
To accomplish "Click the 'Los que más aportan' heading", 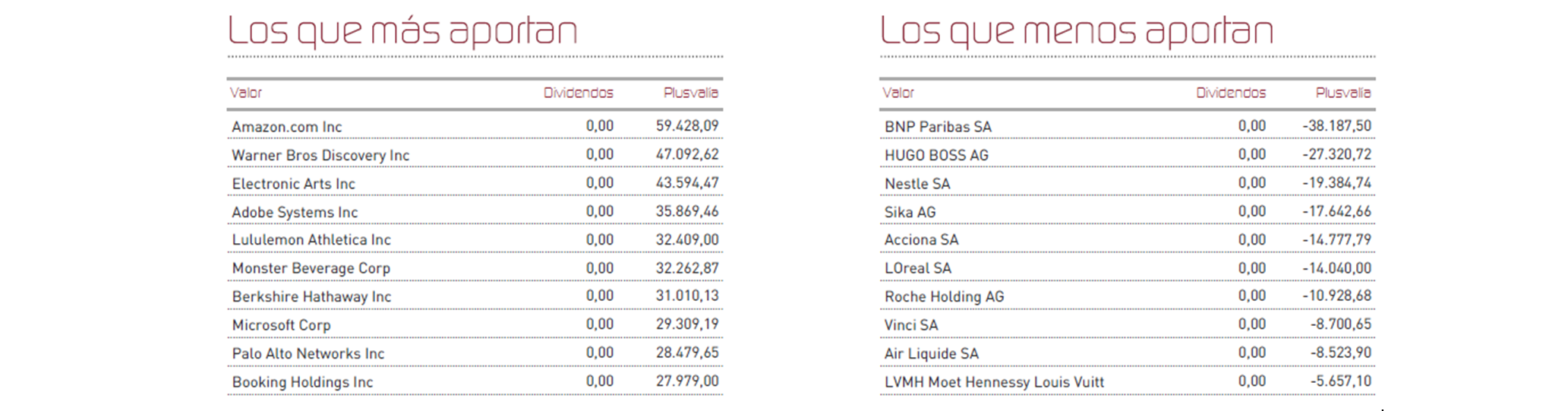I will (x=402, y=32).
